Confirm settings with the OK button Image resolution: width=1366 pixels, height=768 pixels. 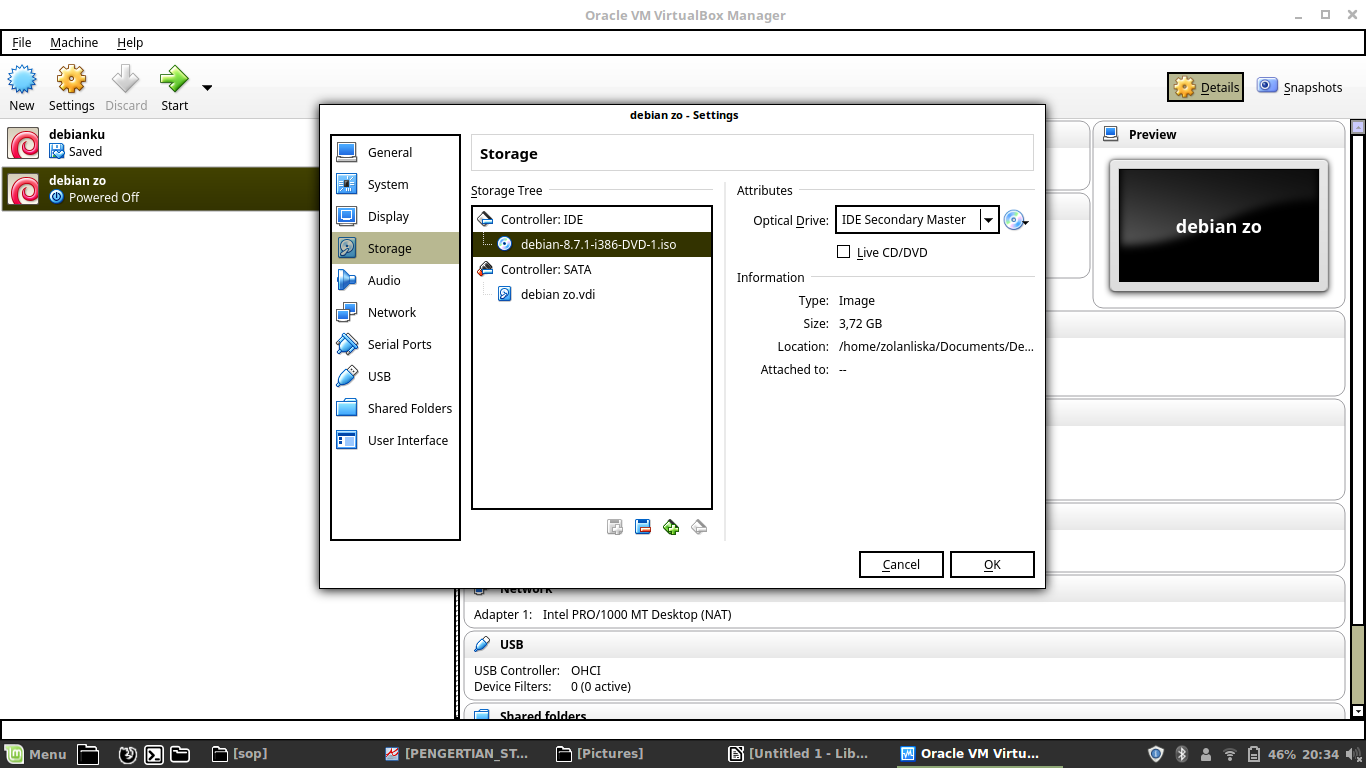pos(991,564)
